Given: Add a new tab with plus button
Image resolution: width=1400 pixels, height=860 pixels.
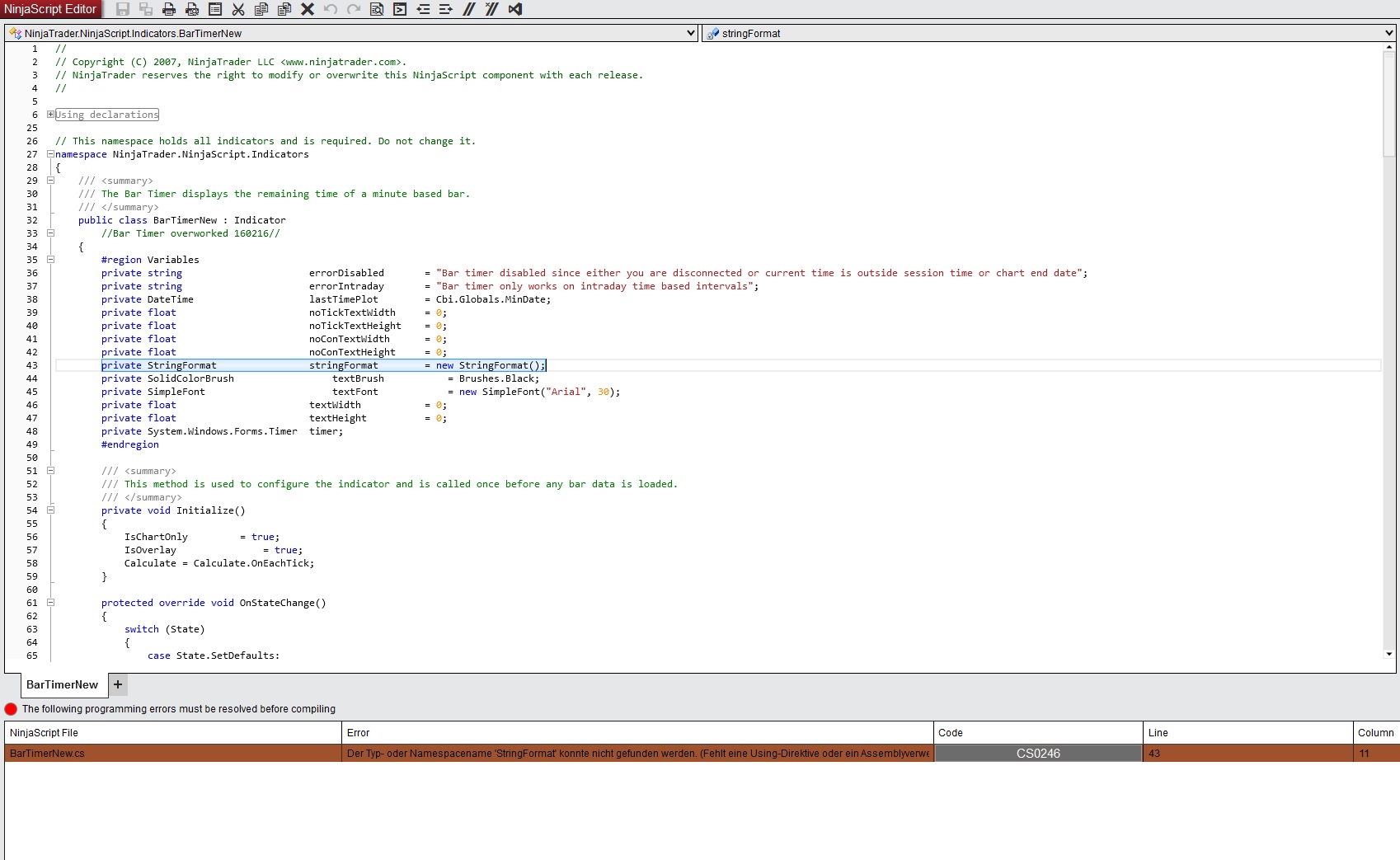Looking at the screenshot, I should pos(118,684).
